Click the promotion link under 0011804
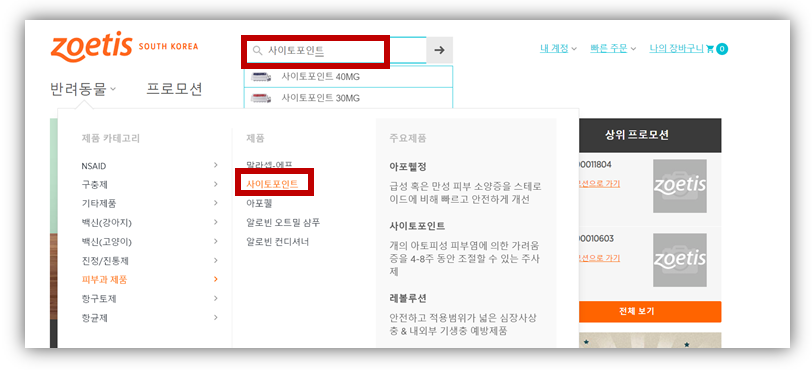 [599, 184]
